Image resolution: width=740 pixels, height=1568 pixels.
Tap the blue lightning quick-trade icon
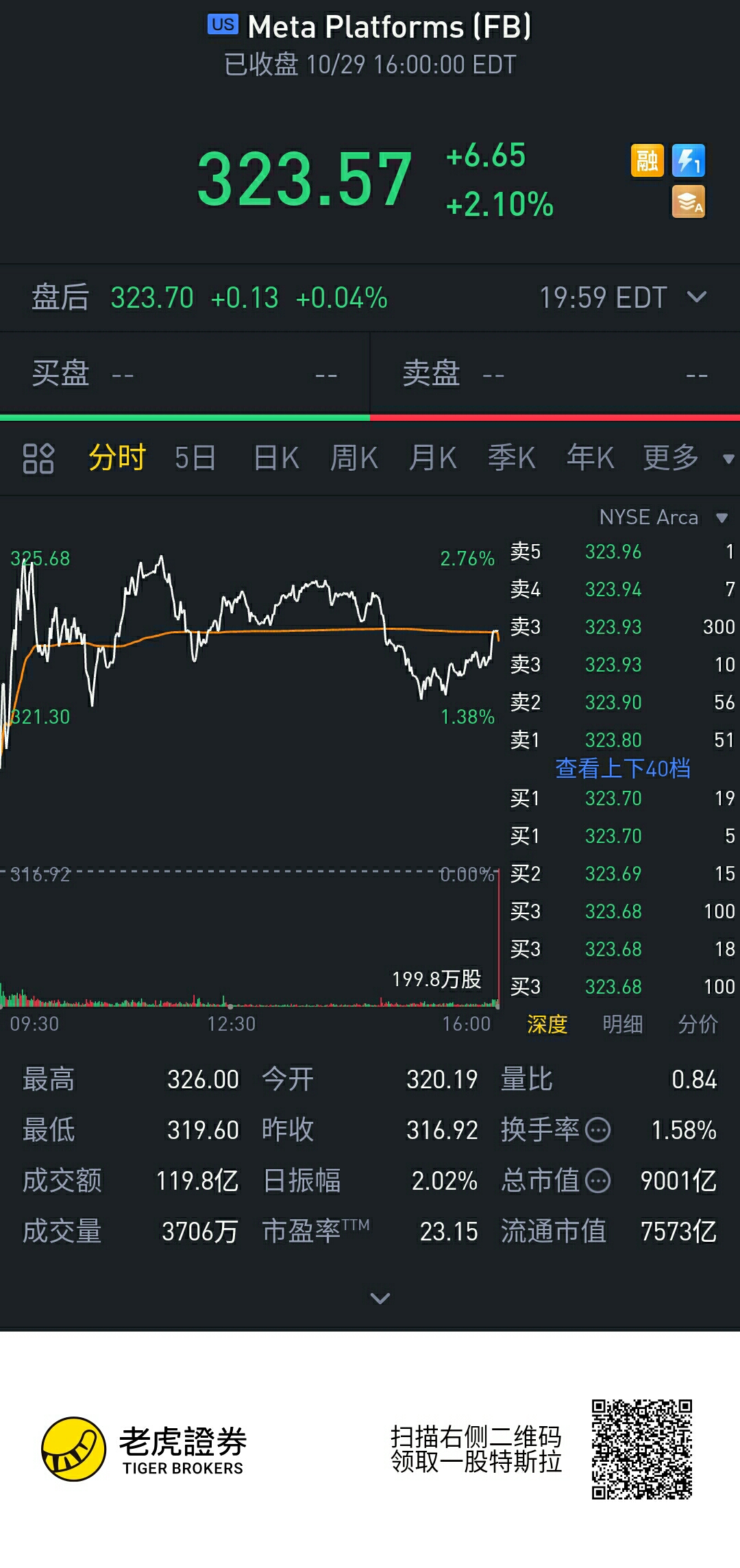(x=689, y=161)
